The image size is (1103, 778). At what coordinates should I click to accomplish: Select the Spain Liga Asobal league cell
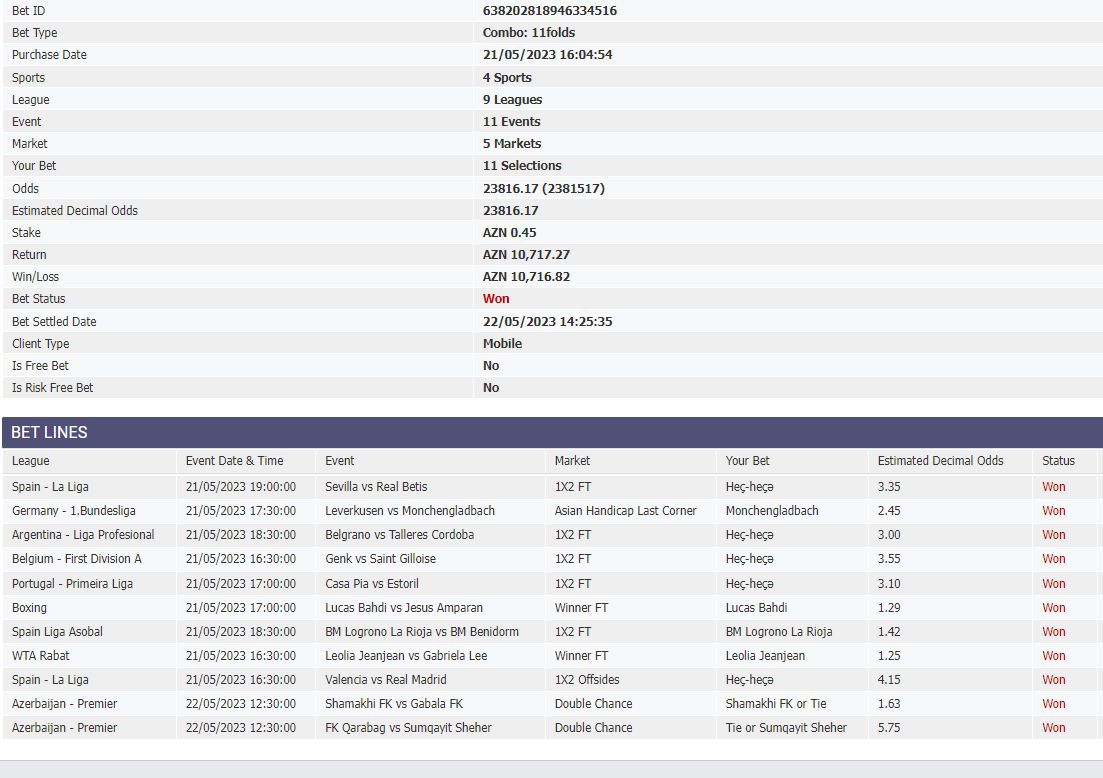[57, 632]
